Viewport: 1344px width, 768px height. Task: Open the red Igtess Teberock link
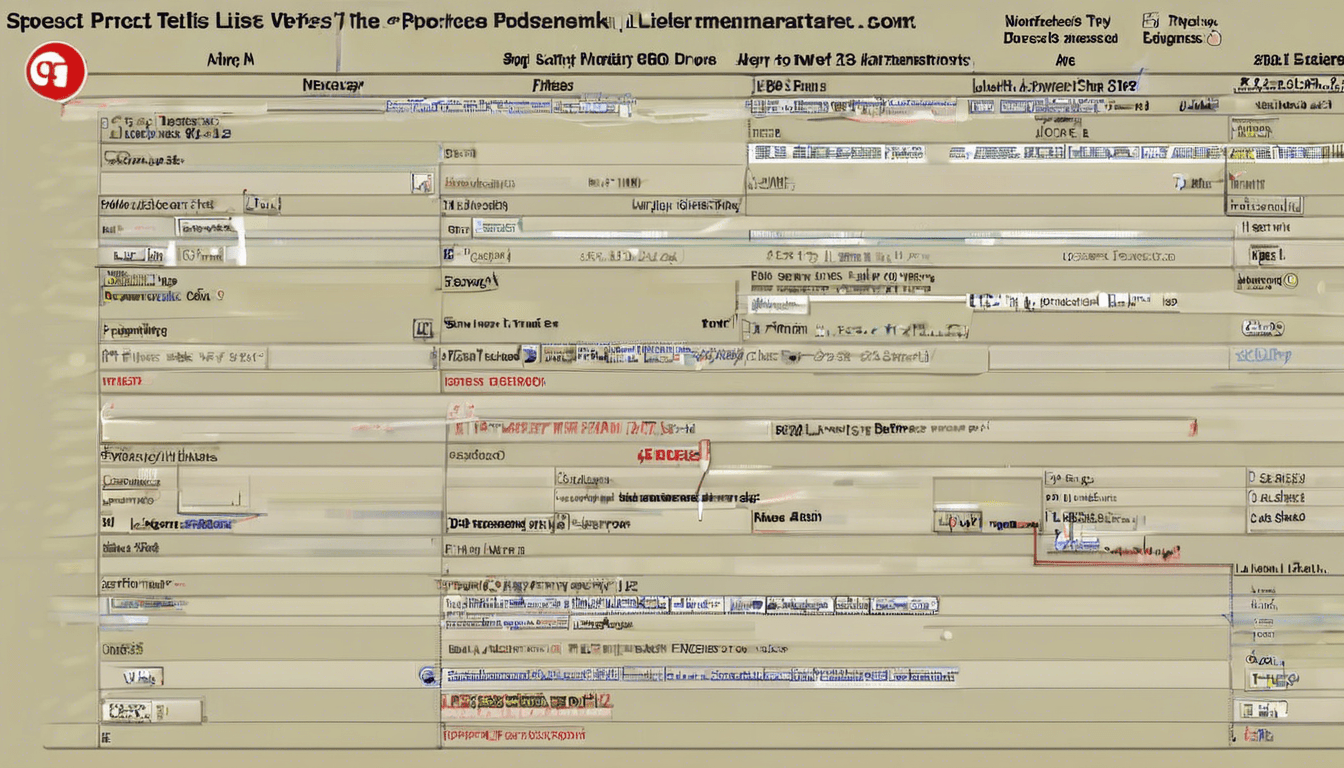(494, 381)
